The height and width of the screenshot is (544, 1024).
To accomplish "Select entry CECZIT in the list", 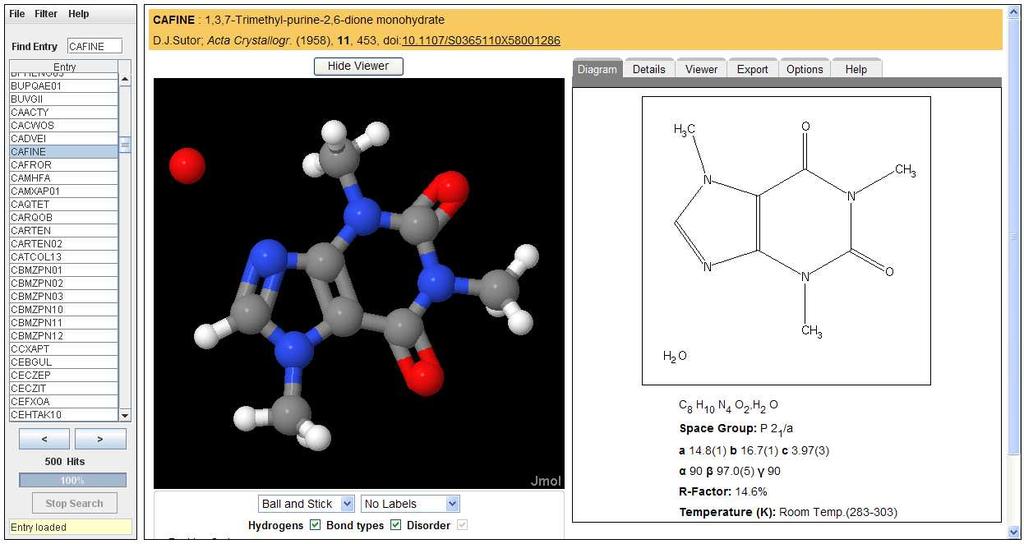I will [63, 388].
